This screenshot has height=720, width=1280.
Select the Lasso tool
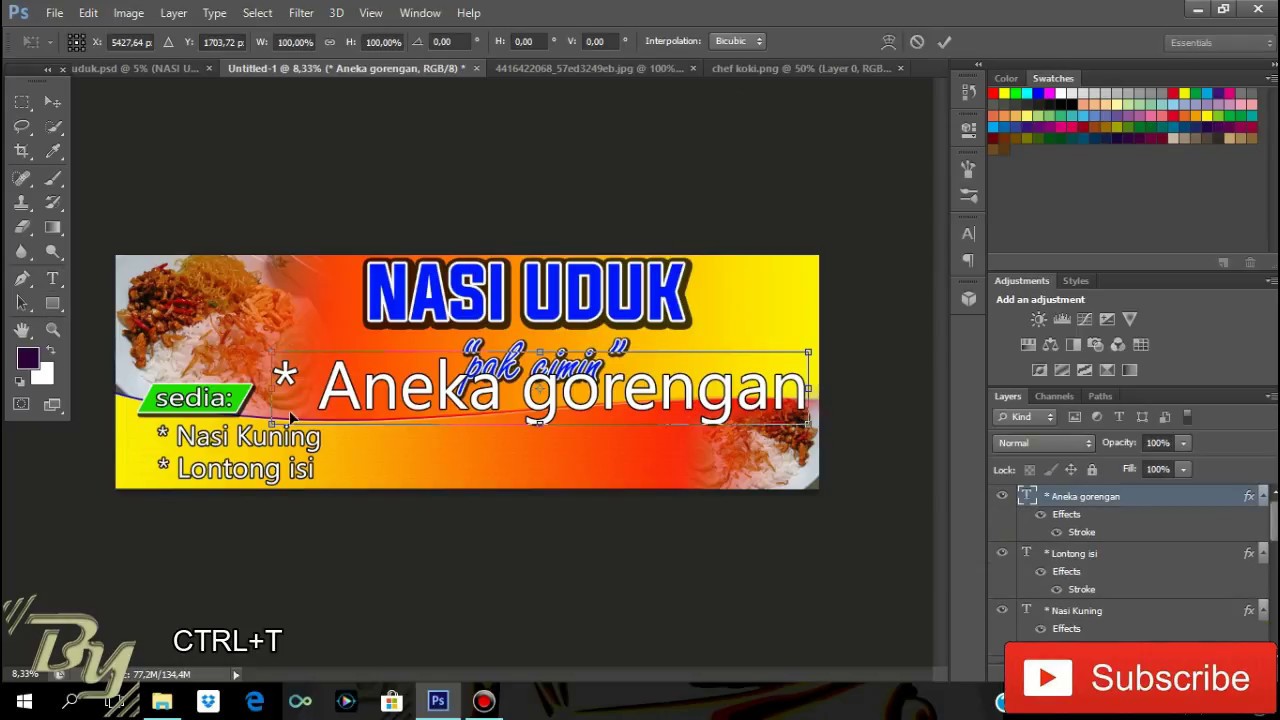click(x=22, y=127)
